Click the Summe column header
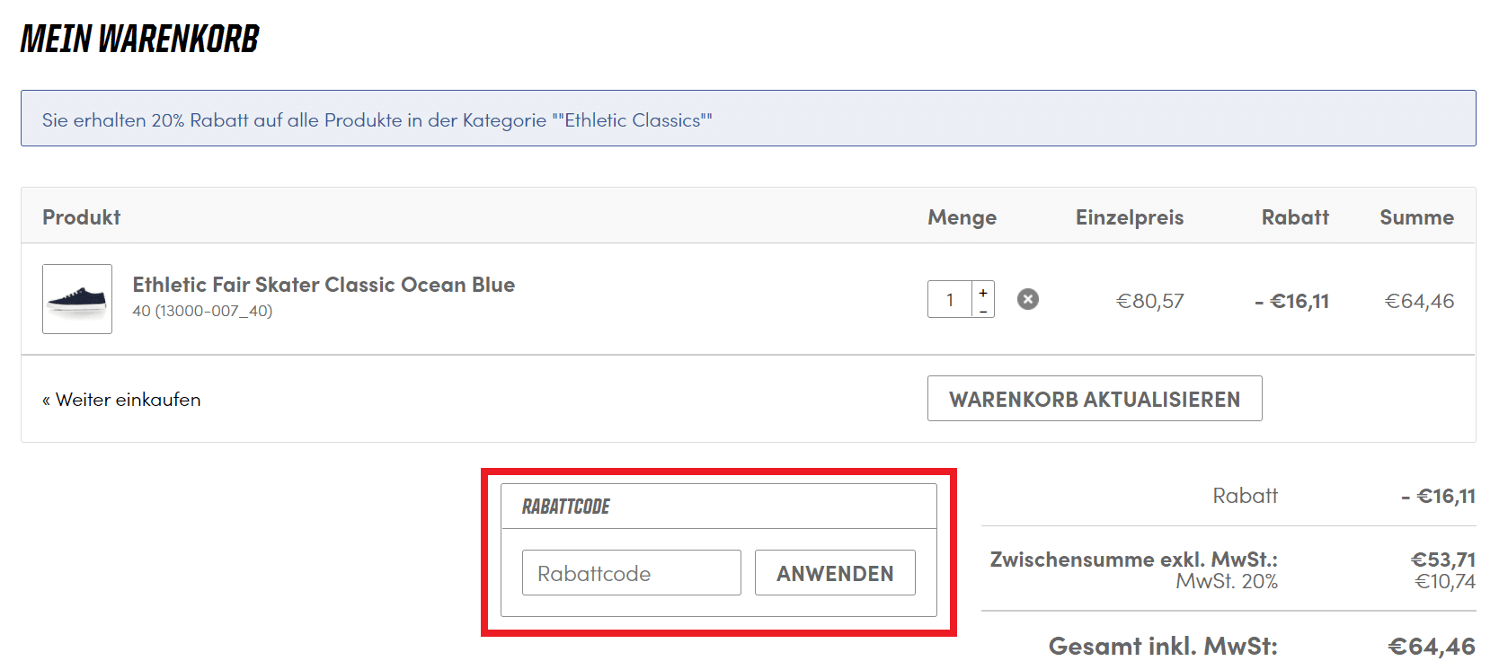Image resolution: width=1500 pixels, height=670 pixels. point(1417,217)
